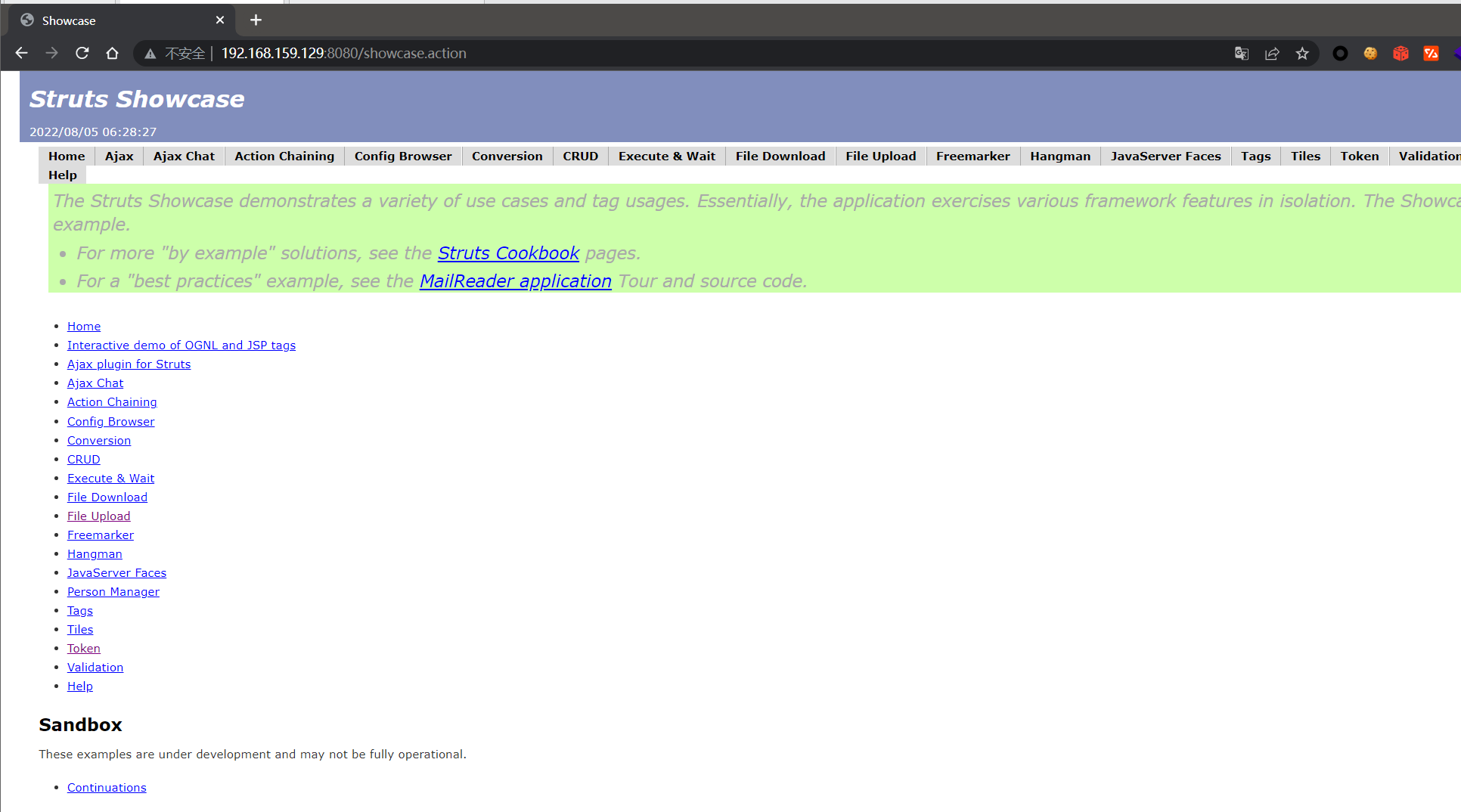The height and width of the screenshot is (812, 1461).
Task: Open the cookie extension icon
Action: coord(1370,53)
